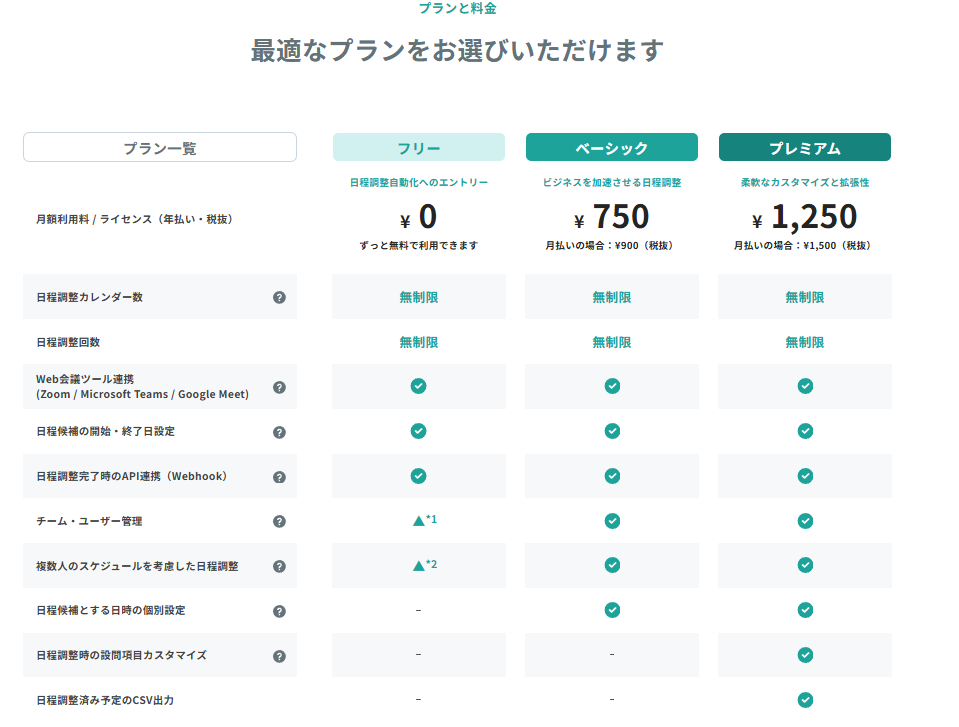Open help tooltip for Web会議ツール連携
This screenshot has height=727, width=959.
pos(279,387)
